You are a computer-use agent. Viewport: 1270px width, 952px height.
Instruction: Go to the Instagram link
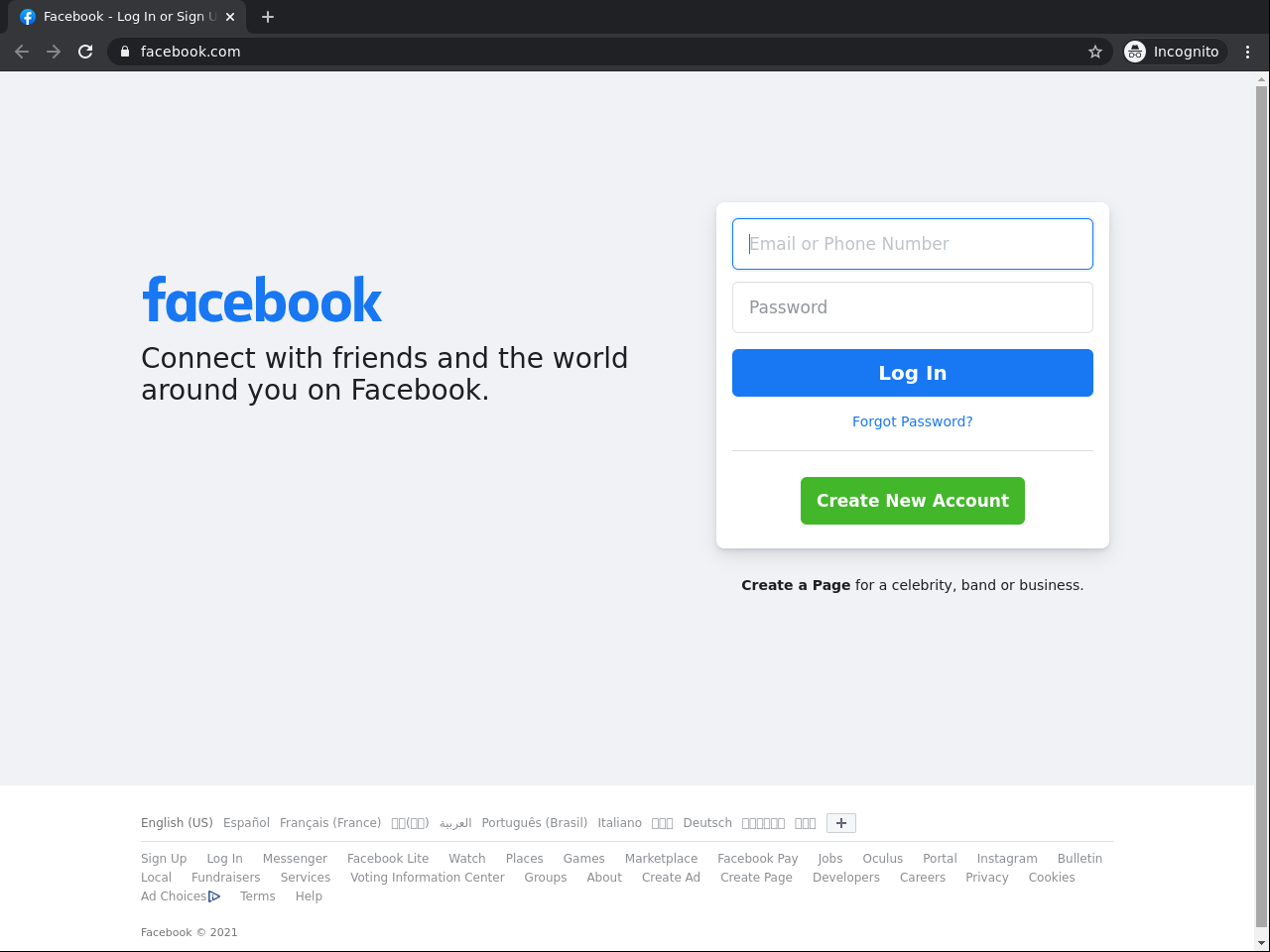1007,859
